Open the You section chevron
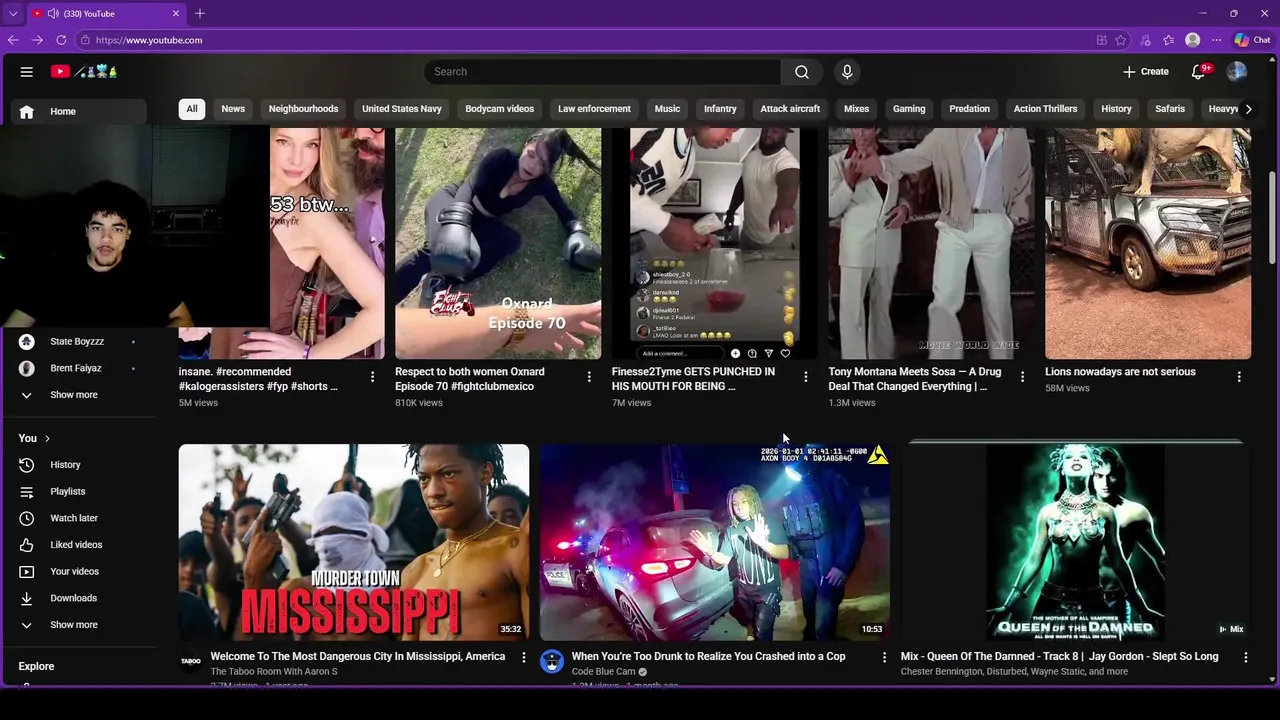This screenshot has height=720, width=1280. click(47, 439)
